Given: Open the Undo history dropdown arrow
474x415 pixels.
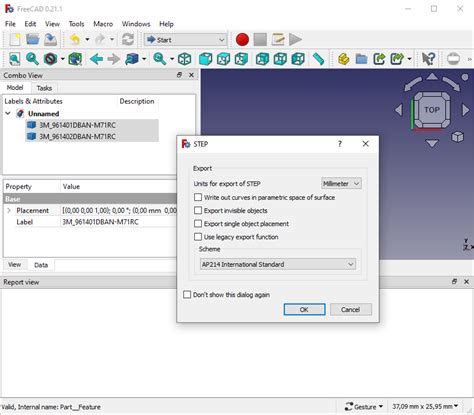Looking at the screenshot, I should click(87, 40).
